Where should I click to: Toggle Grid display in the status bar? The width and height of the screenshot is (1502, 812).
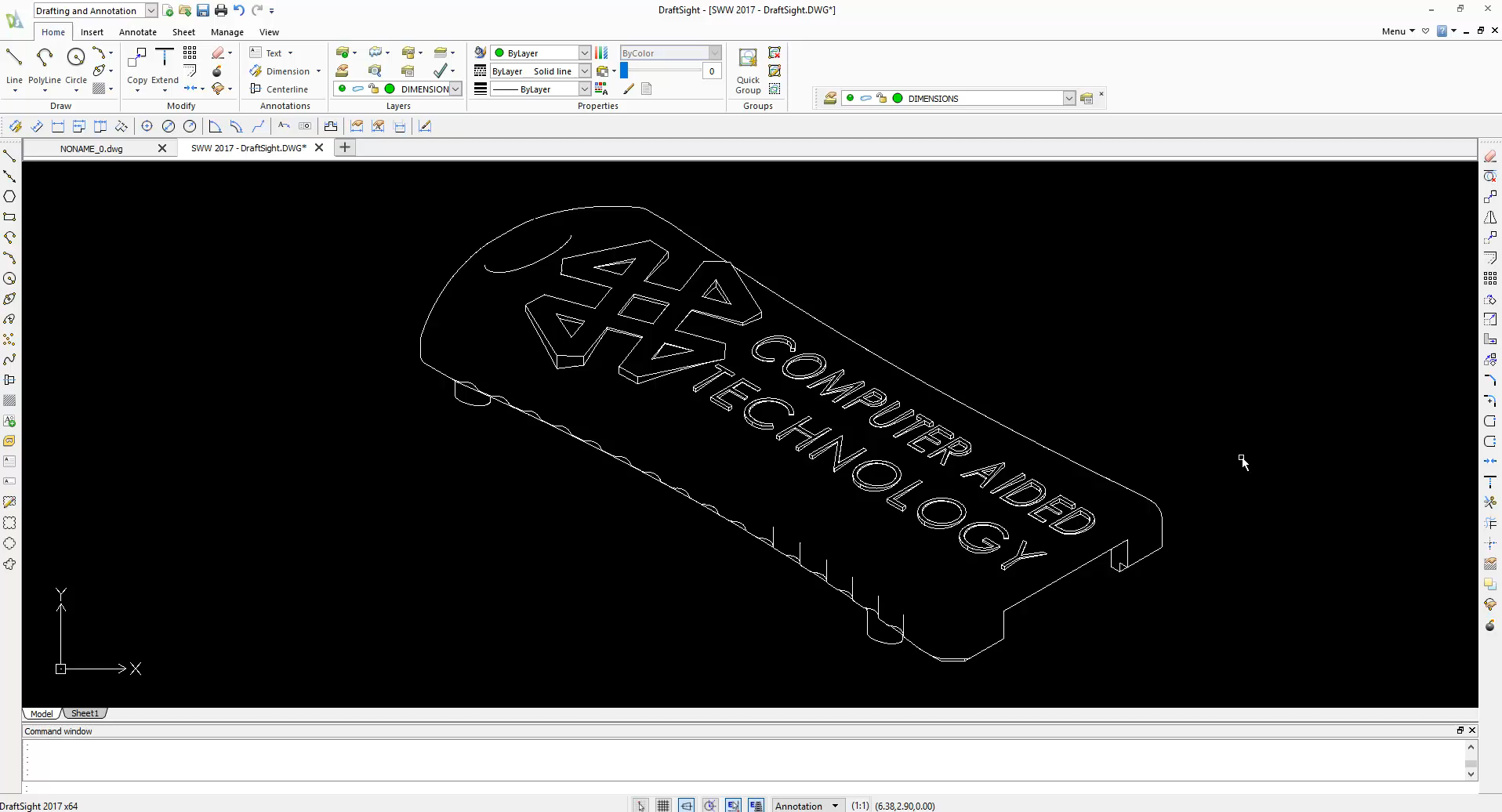click(x=663, y=805)
